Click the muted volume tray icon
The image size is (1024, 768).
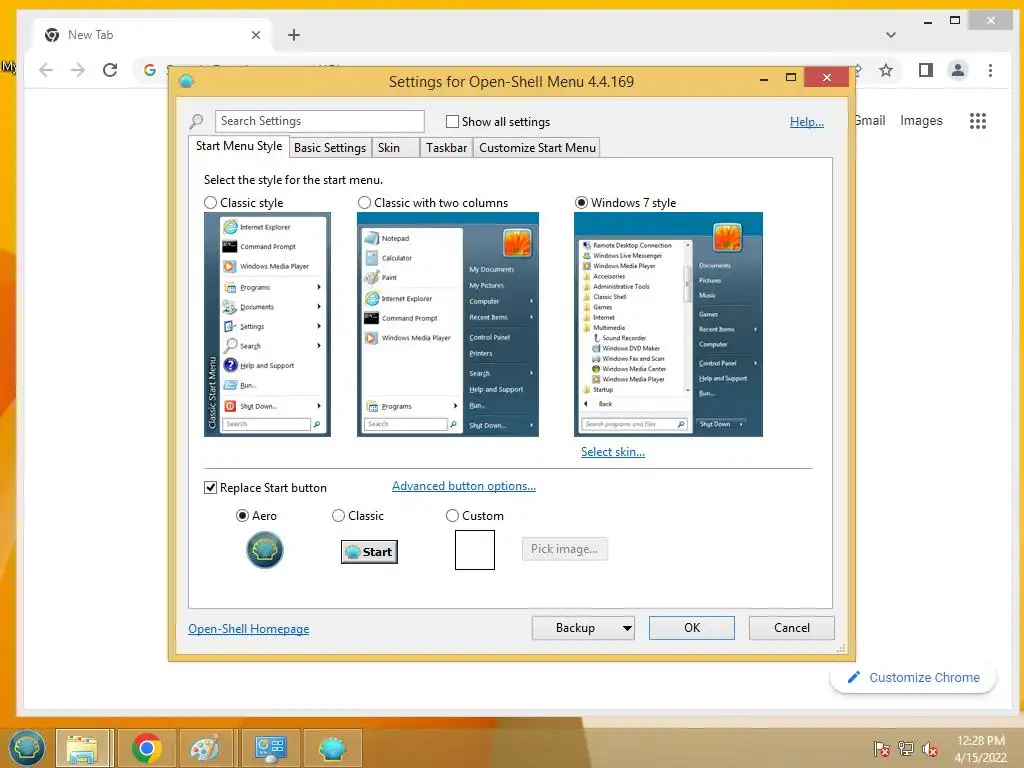coord(930,748)
